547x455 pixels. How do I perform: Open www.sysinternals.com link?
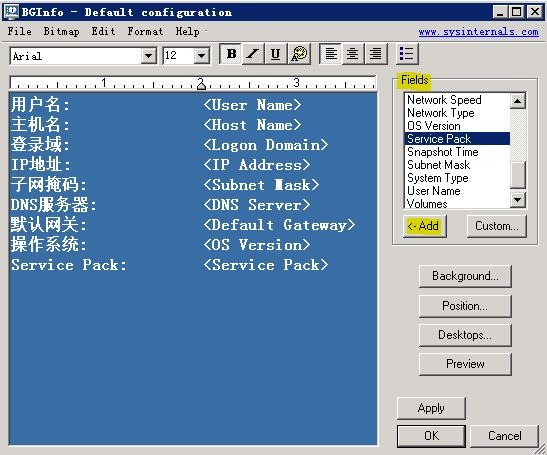(x=478, y=32)
